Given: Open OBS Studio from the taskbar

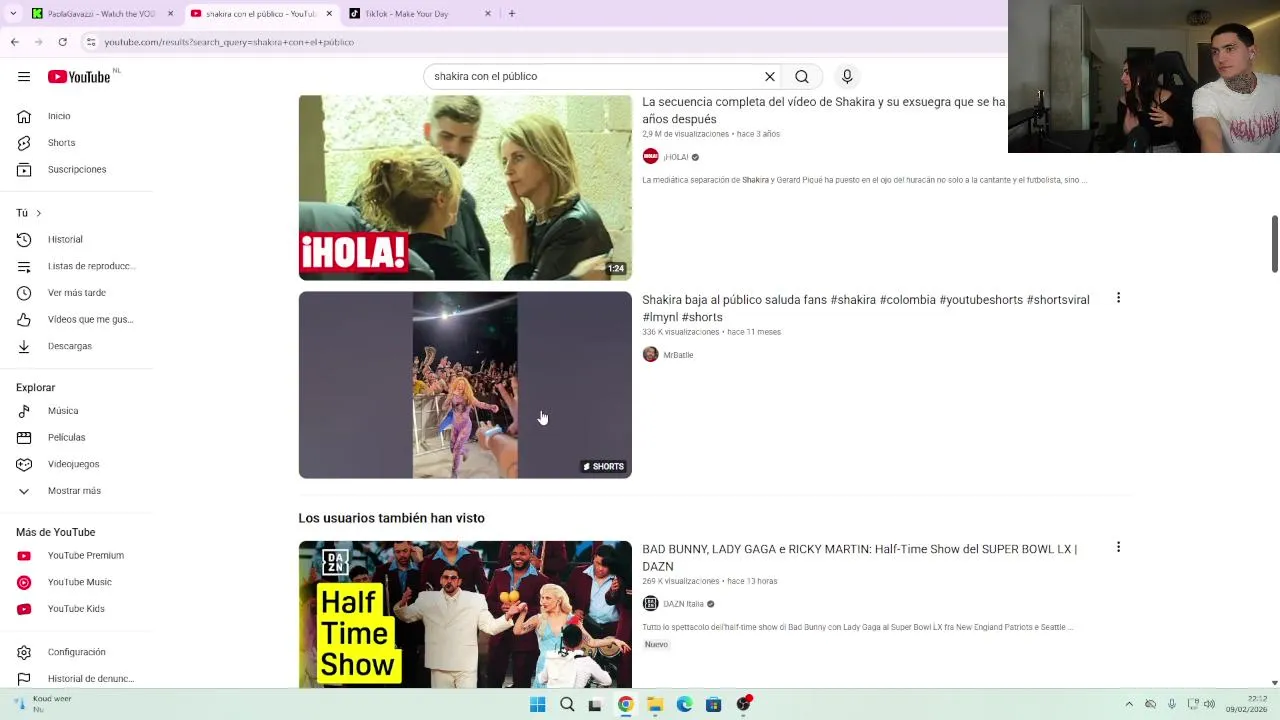Looking at the screenshot, I should [x=743, y=704].
